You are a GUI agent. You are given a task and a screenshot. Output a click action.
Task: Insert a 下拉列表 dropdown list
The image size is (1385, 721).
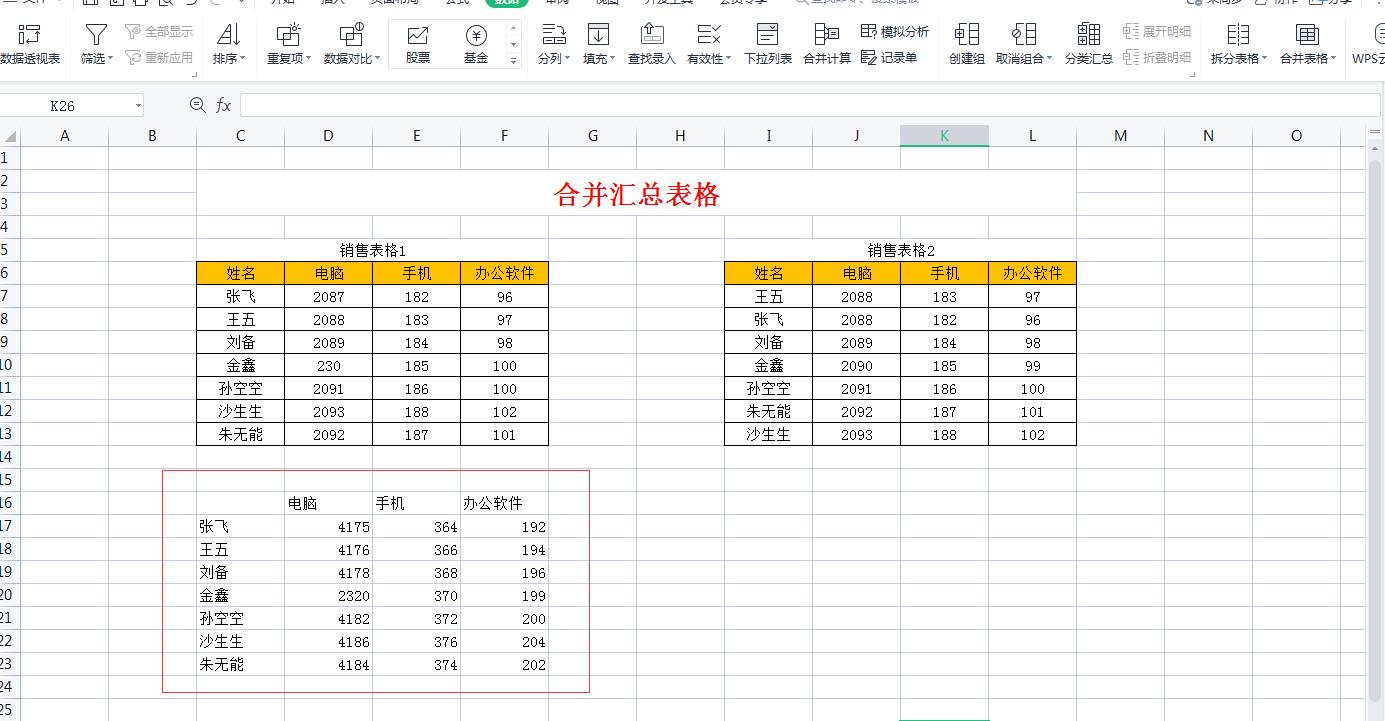[768, 46]
